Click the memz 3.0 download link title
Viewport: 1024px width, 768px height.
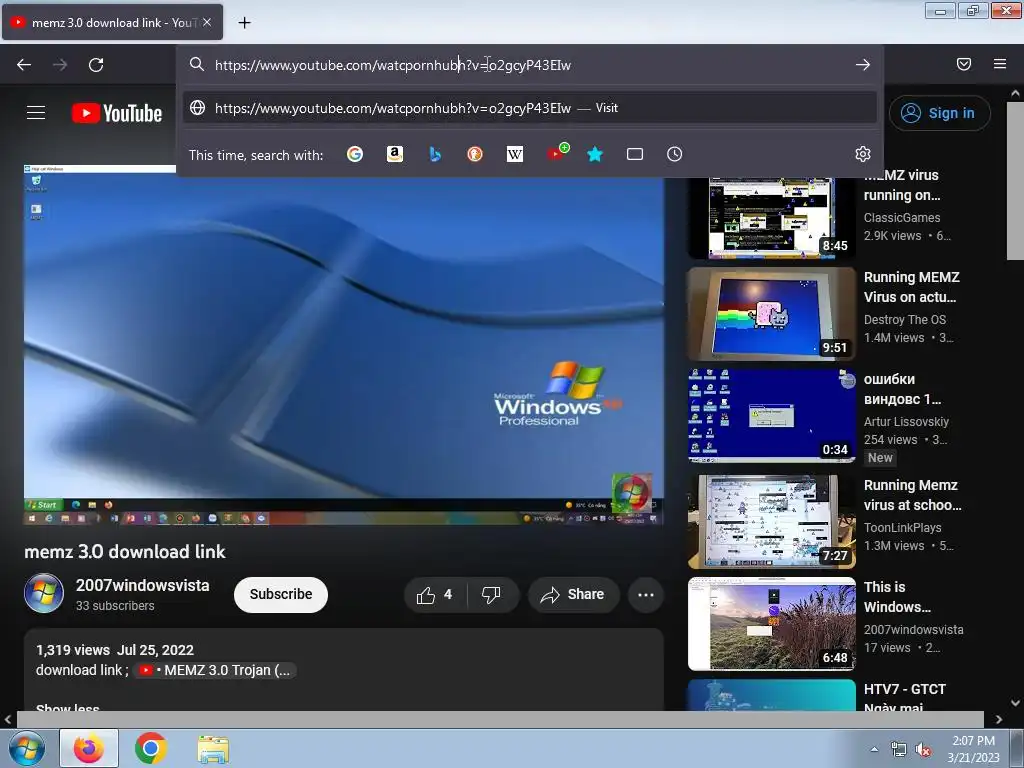[125, 552]
